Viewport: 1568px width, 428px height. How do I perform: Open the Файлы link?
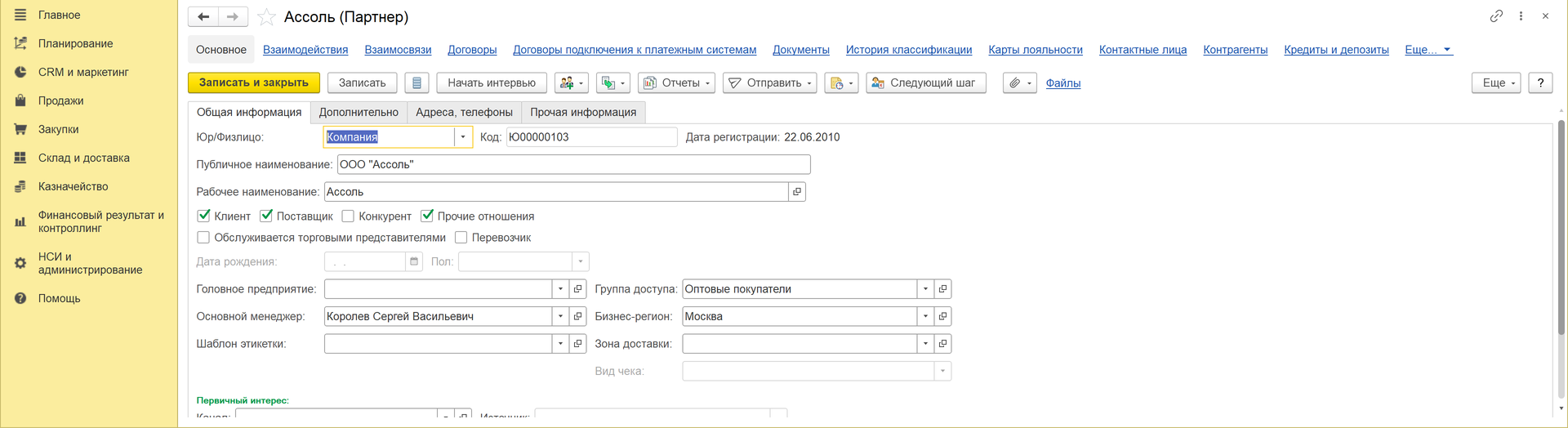point(1063,83)
